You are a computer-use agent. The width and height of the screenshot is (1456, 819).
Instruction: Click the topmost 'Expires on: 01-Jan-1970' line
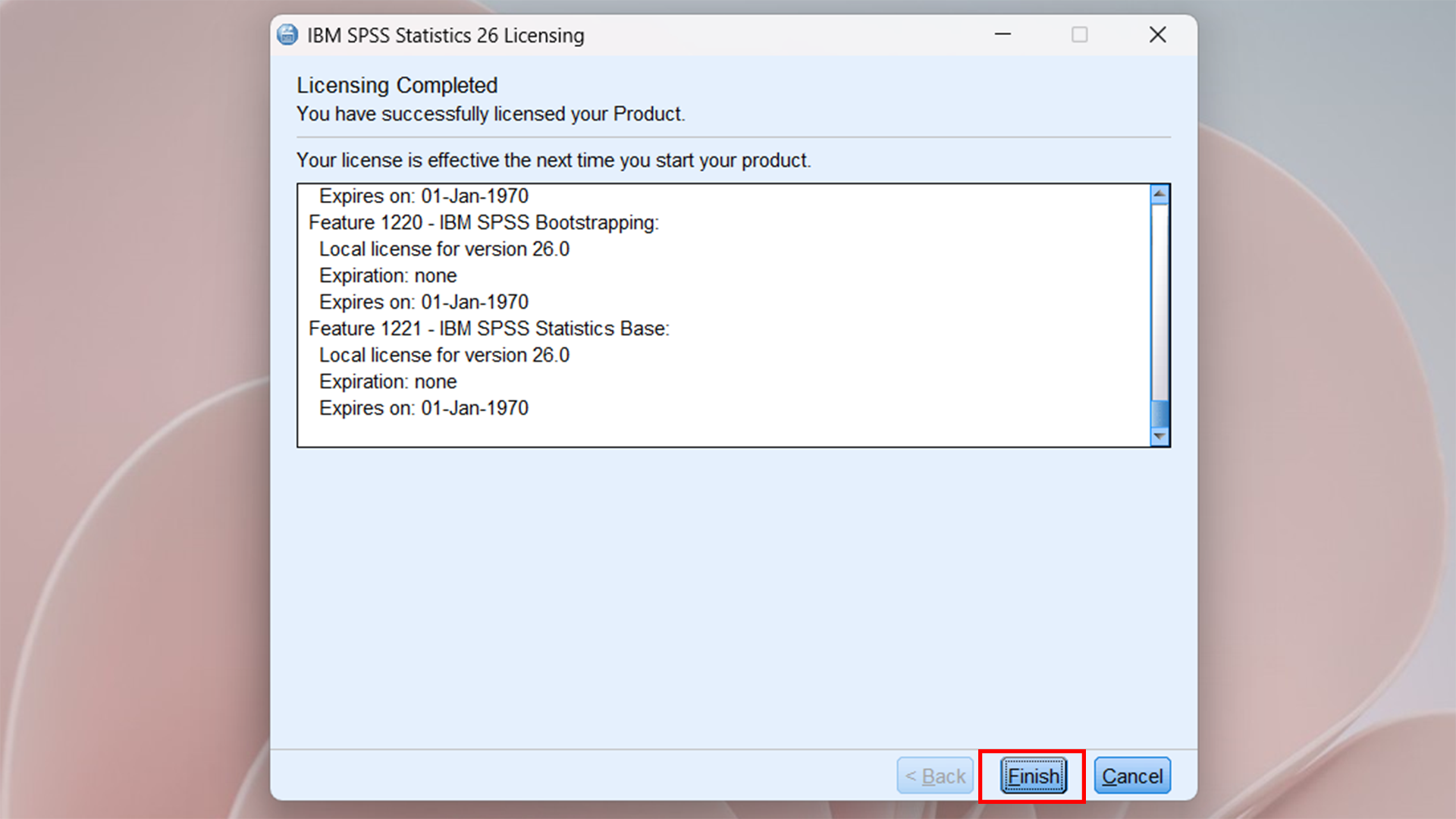[424, 196]
